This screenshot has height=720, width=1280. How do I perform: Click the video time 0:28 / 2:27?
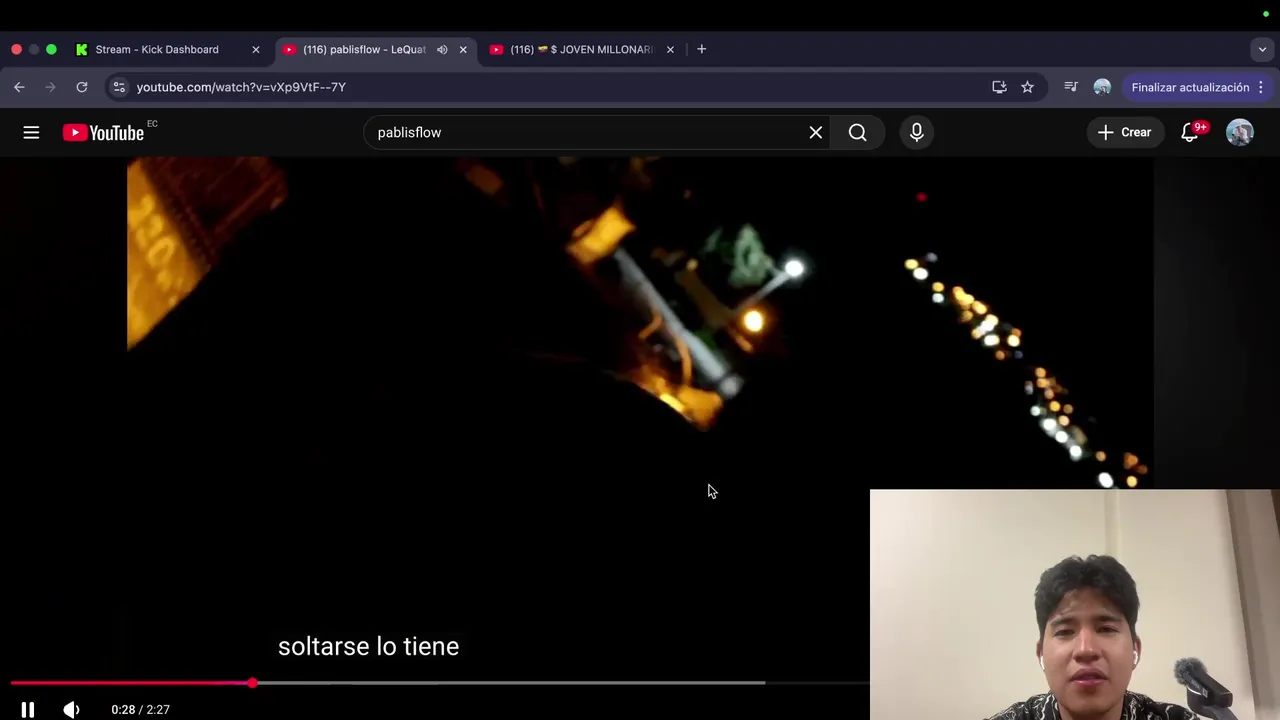click(x=140, y=709)
